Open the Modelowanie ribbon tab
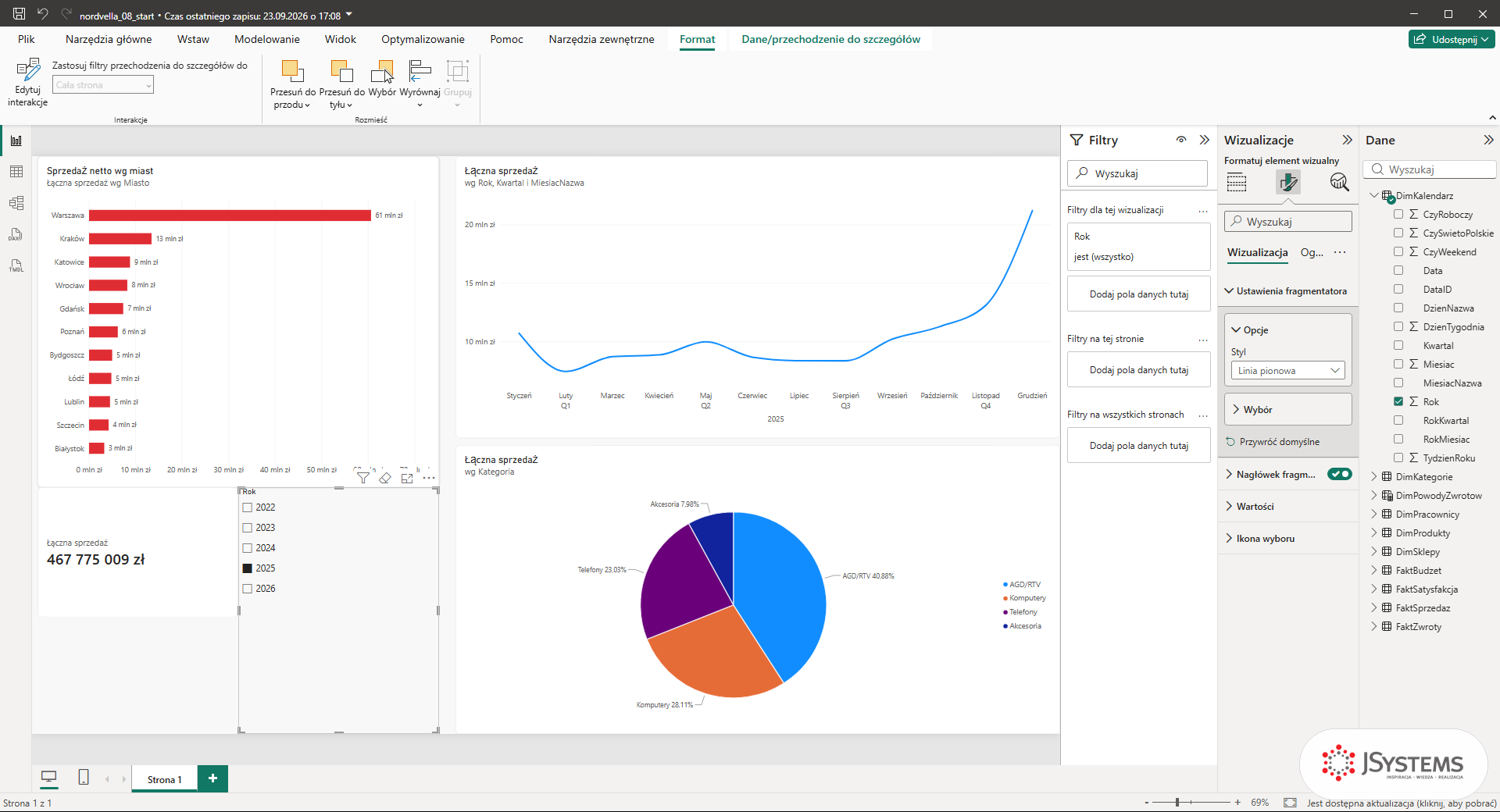Viewport: 1500px width, 812px height. [267, 39]
